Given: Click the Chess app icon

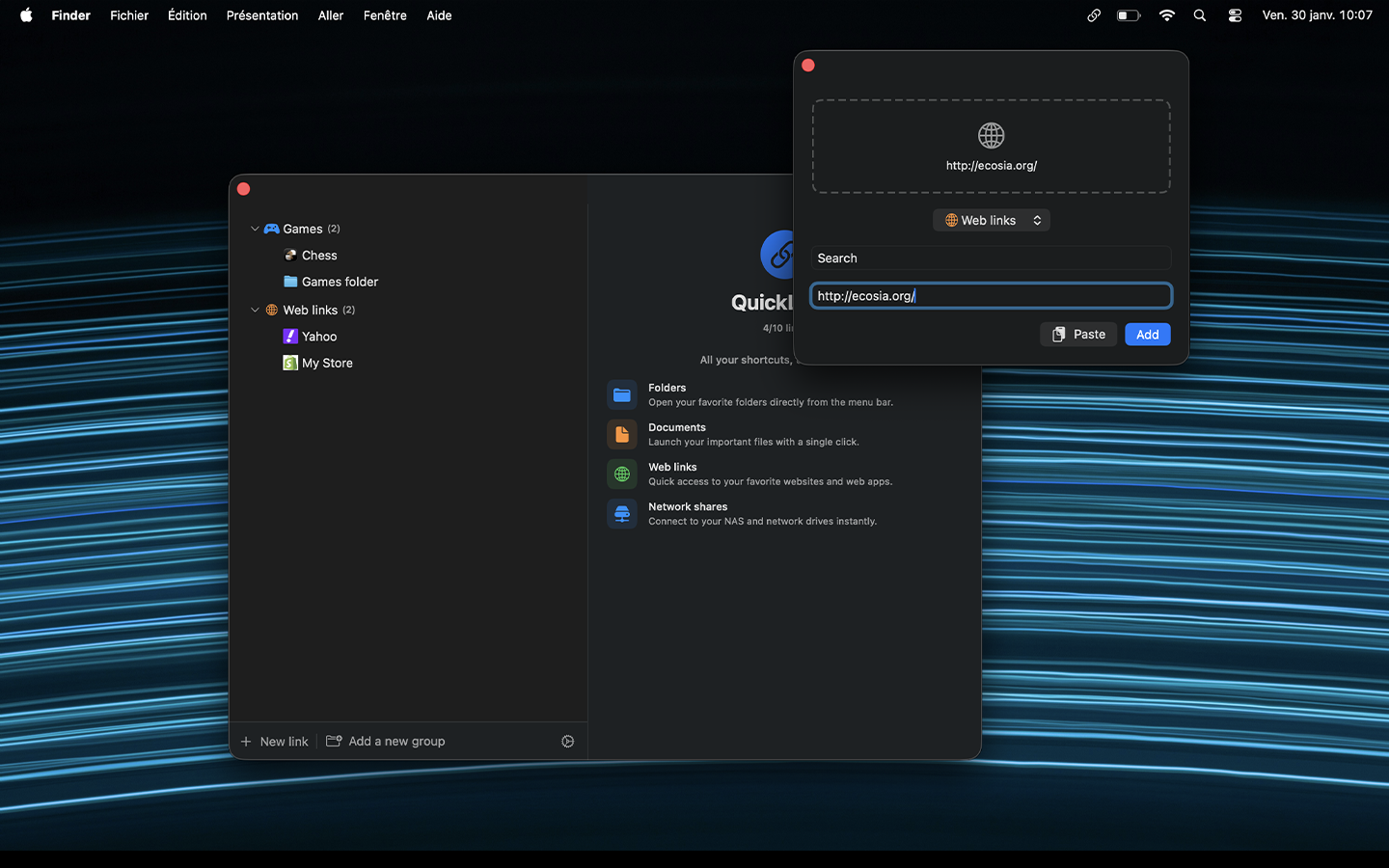Looking at the screenshot, I should pos(290,256).
